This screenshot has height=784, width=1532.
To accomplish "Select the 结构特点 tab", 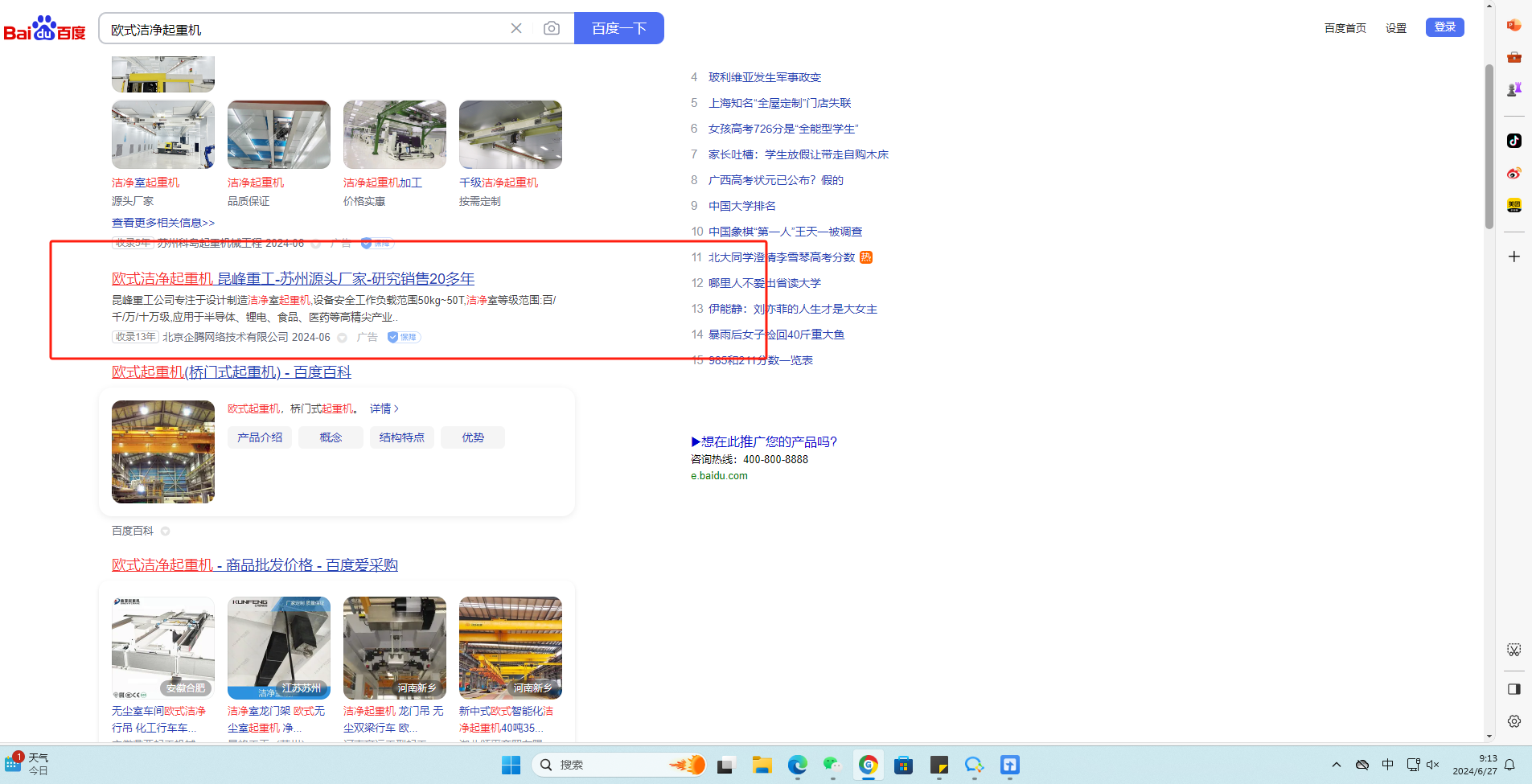I will point(402,437).
